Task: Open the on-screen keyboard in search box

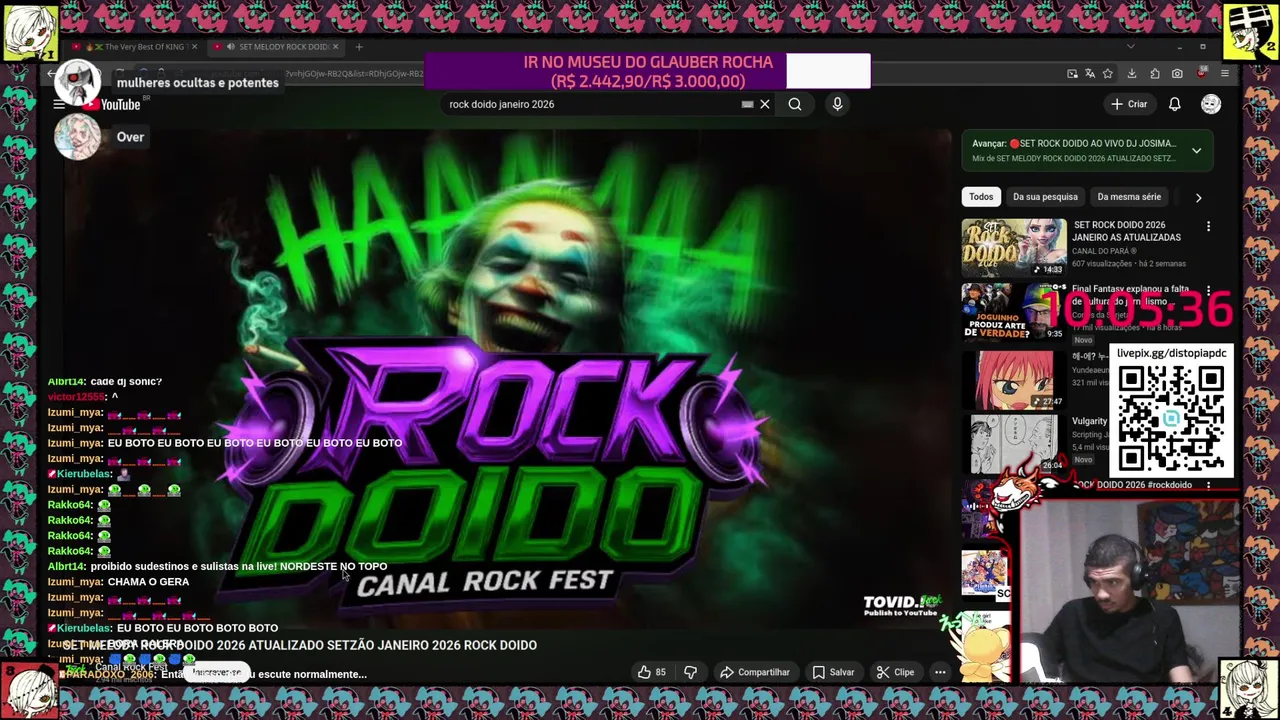Action: tap(747, 104)
